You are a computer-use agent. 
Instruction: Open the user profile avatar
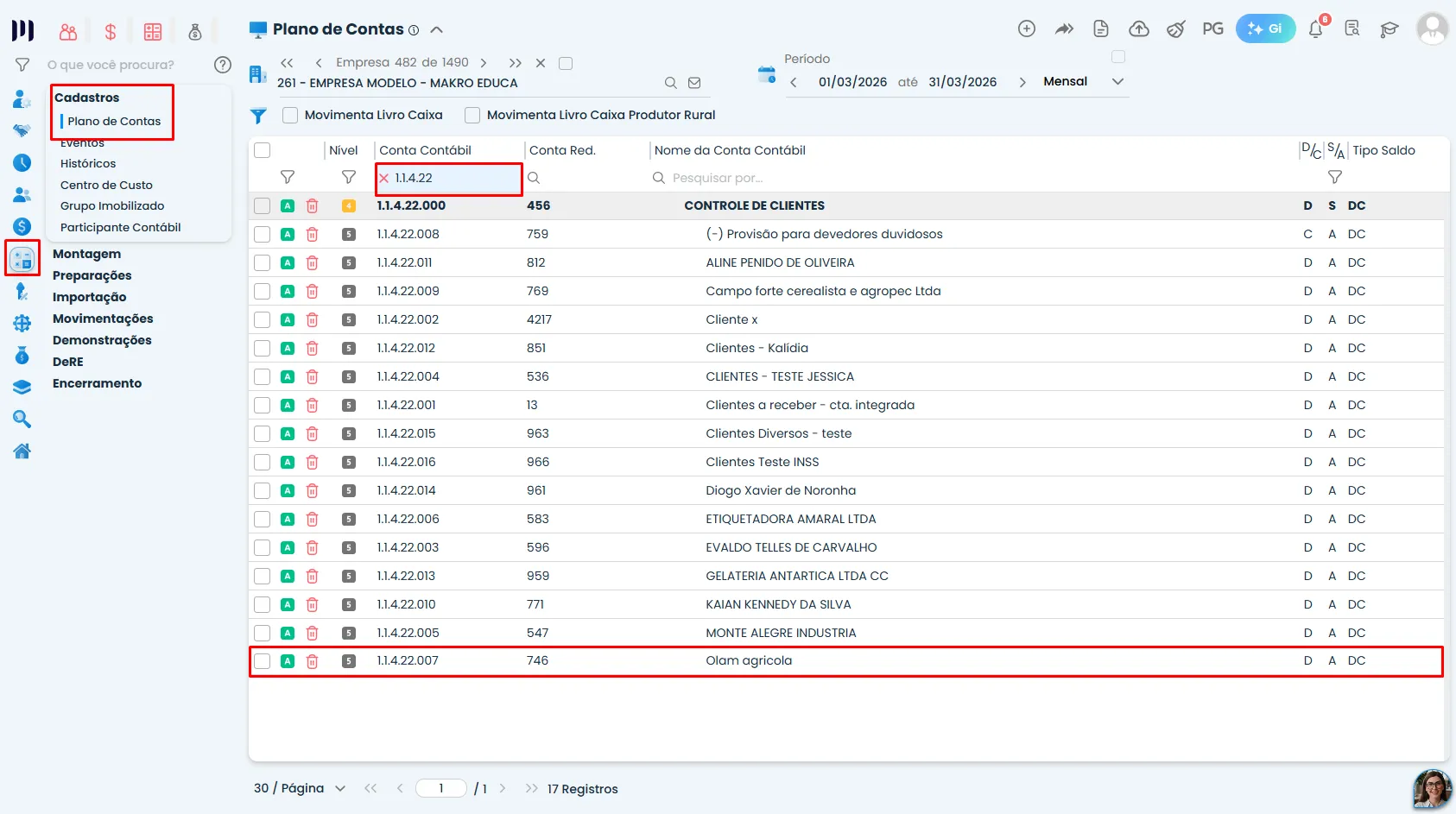[x=1432, y=29]
